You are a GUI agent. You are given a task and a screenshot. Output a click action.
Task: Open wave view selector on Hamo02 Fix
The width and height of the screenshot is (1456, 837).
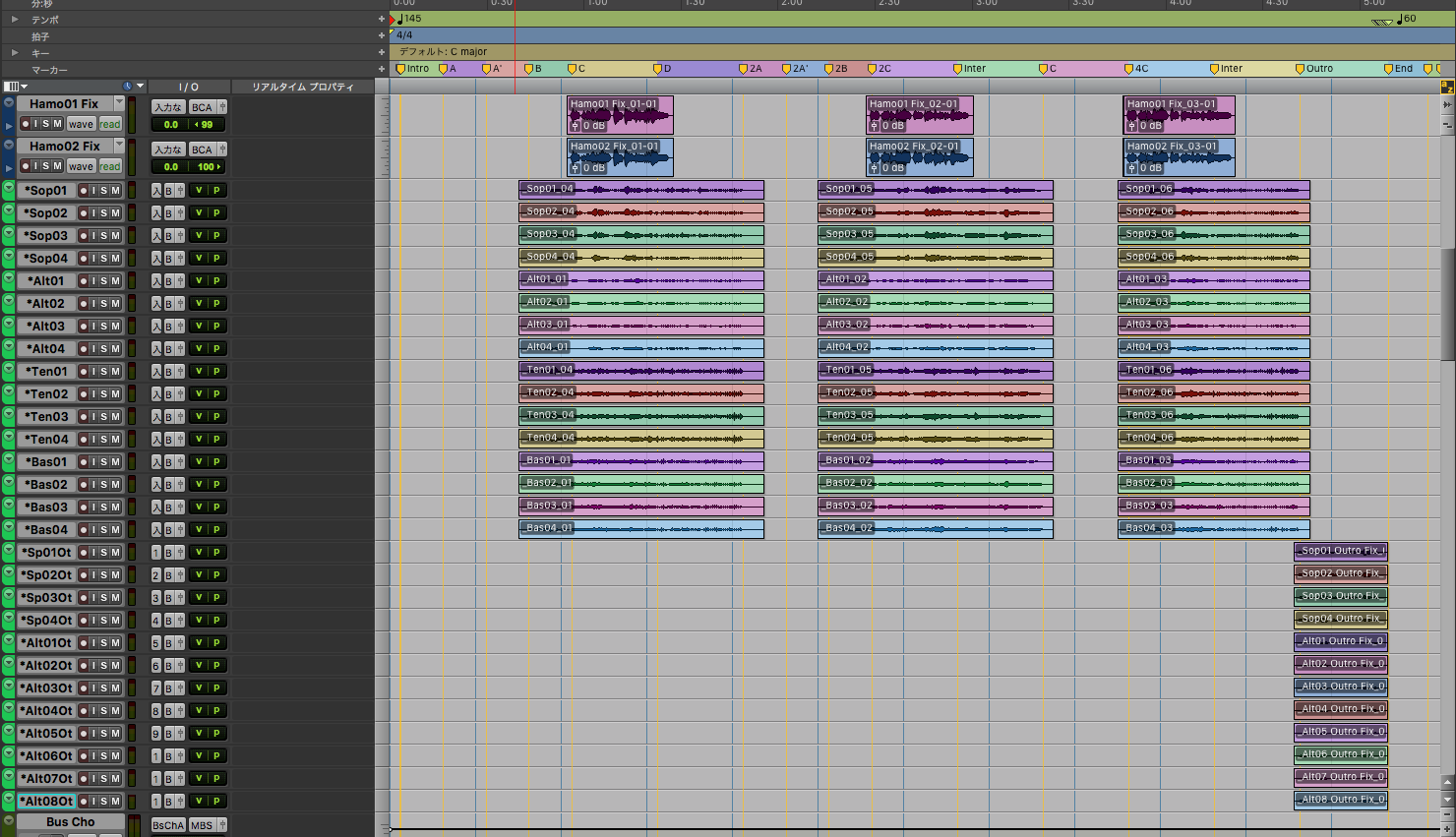81,166
